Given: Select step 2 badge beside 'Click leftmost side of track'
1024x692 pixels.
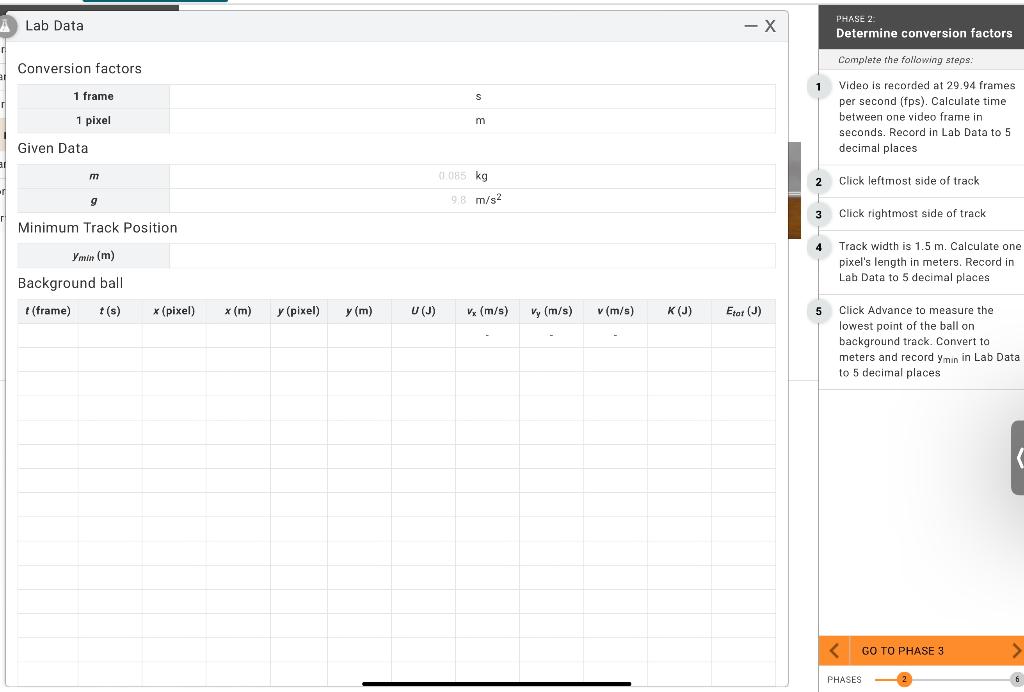Looking at the screenshot, I should [817, 182].
